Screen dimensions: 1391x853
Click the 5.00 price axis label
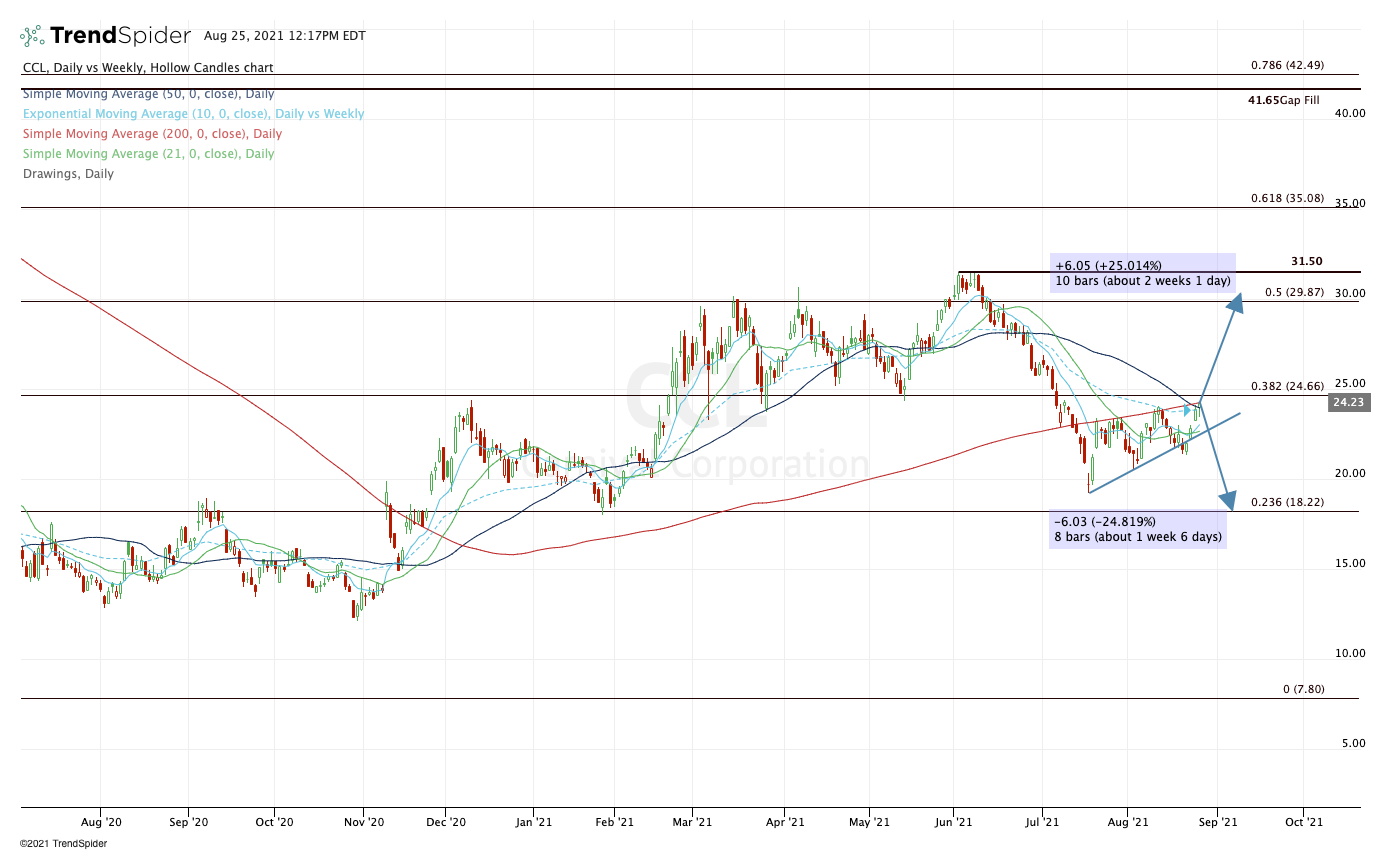pos(1354,743)
